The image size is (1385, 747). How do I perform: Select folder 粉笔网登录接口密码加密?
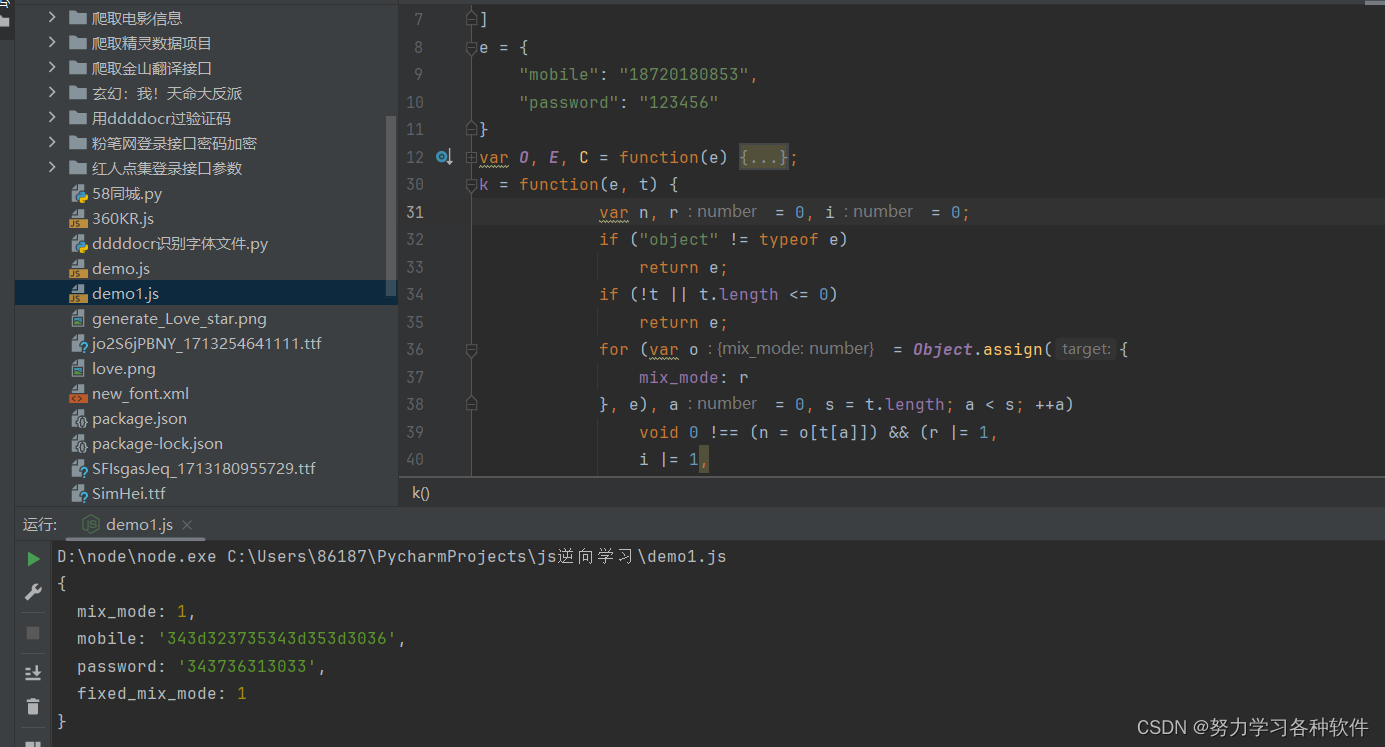174,143
